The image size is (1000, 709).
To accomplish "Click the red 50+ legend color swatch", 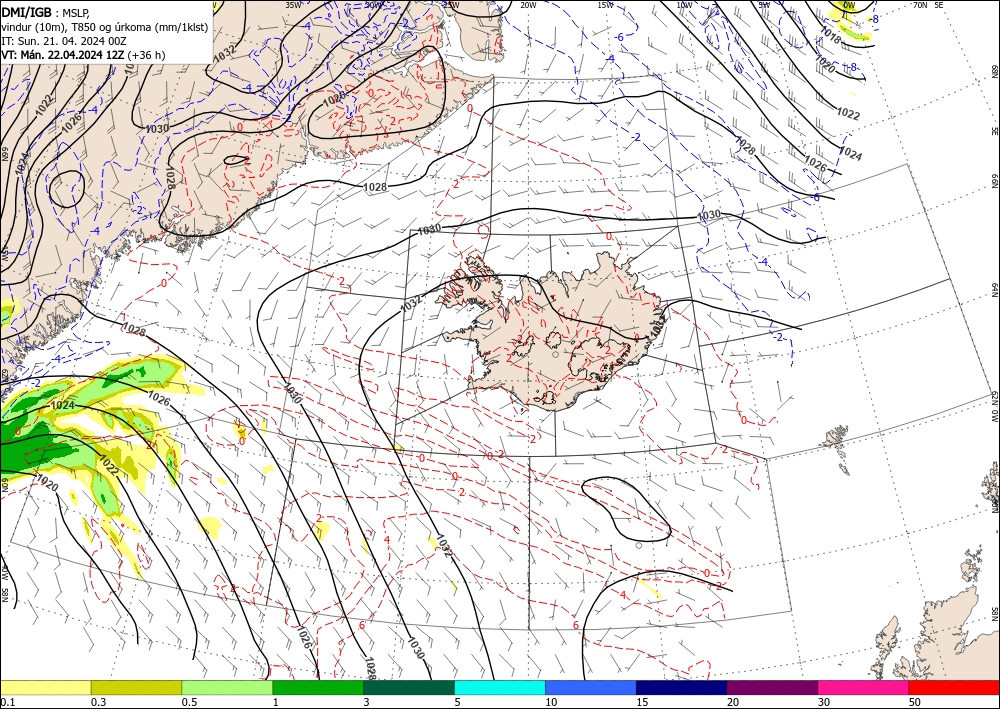I will tap(954, 687).
